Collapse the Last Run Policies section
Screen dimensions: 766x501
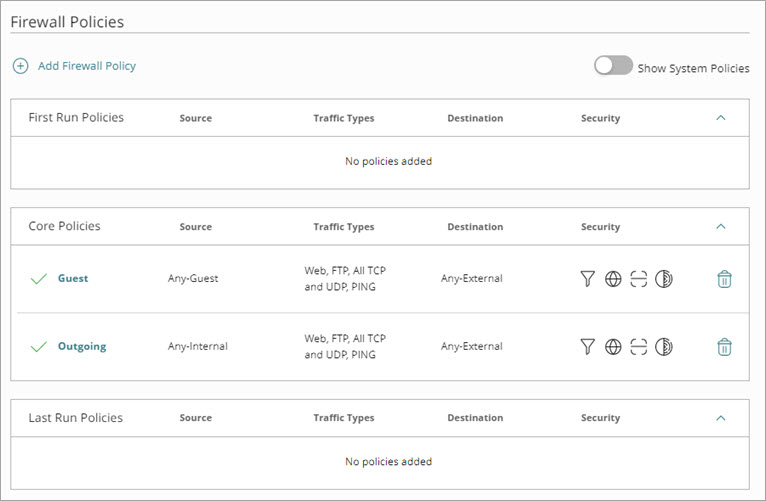click(721, 418)
